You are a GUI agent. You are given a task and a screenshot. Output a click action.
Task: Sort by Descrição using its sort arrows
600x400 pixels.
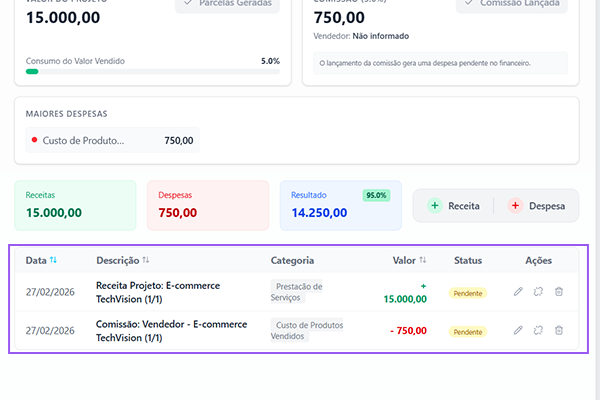pyautogui.click(x=146, y=260)
